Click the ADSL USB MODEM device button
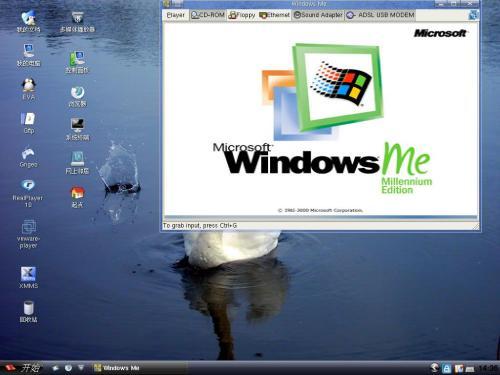 click(380, 15)
